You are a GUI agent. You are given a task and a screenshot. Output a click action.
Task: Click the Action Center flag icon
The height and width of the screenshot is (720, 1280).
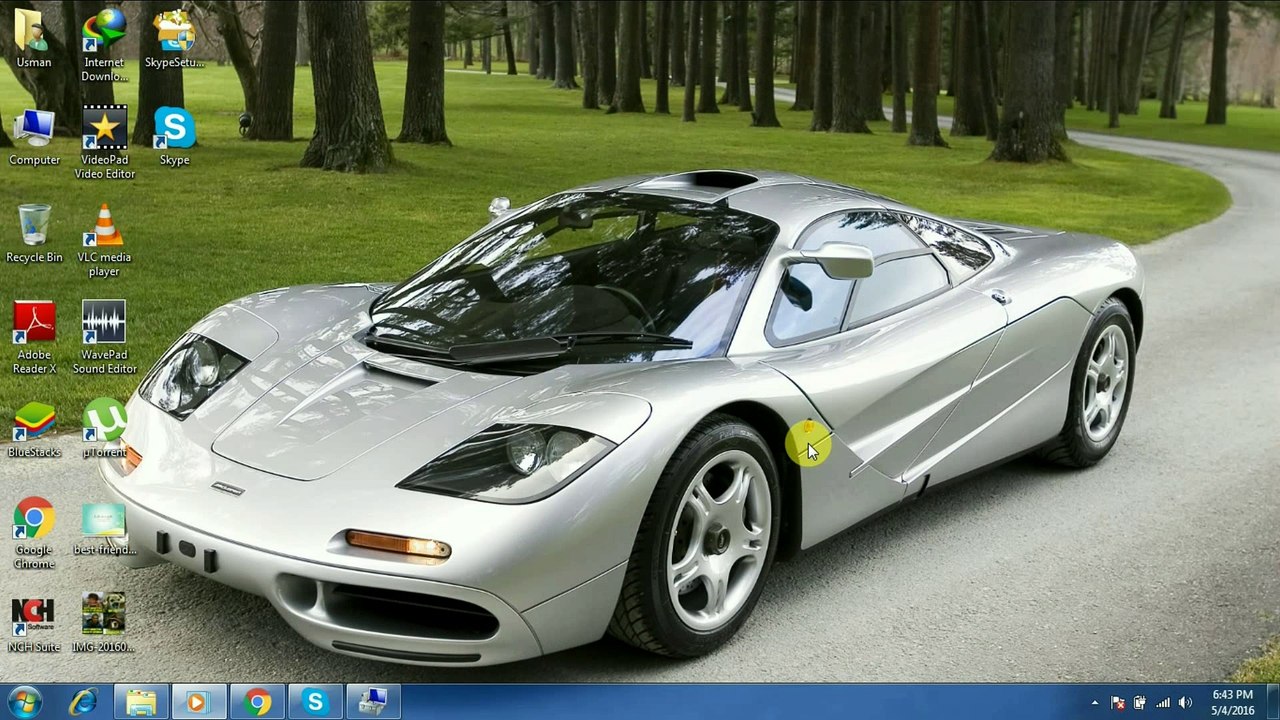tap(1118, 703)
